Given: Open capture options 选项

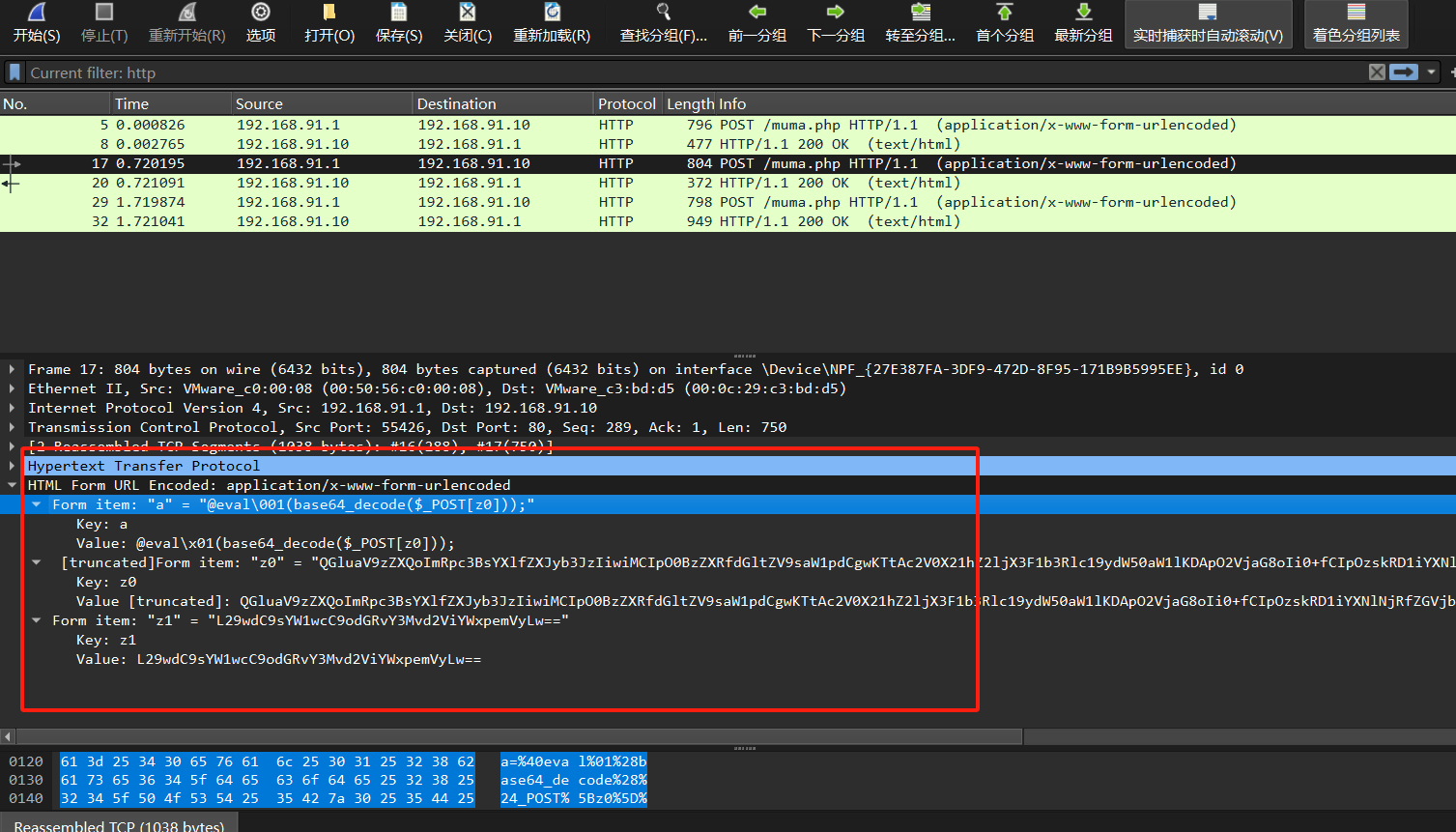Looking at the screenshot, I should 261,23.
